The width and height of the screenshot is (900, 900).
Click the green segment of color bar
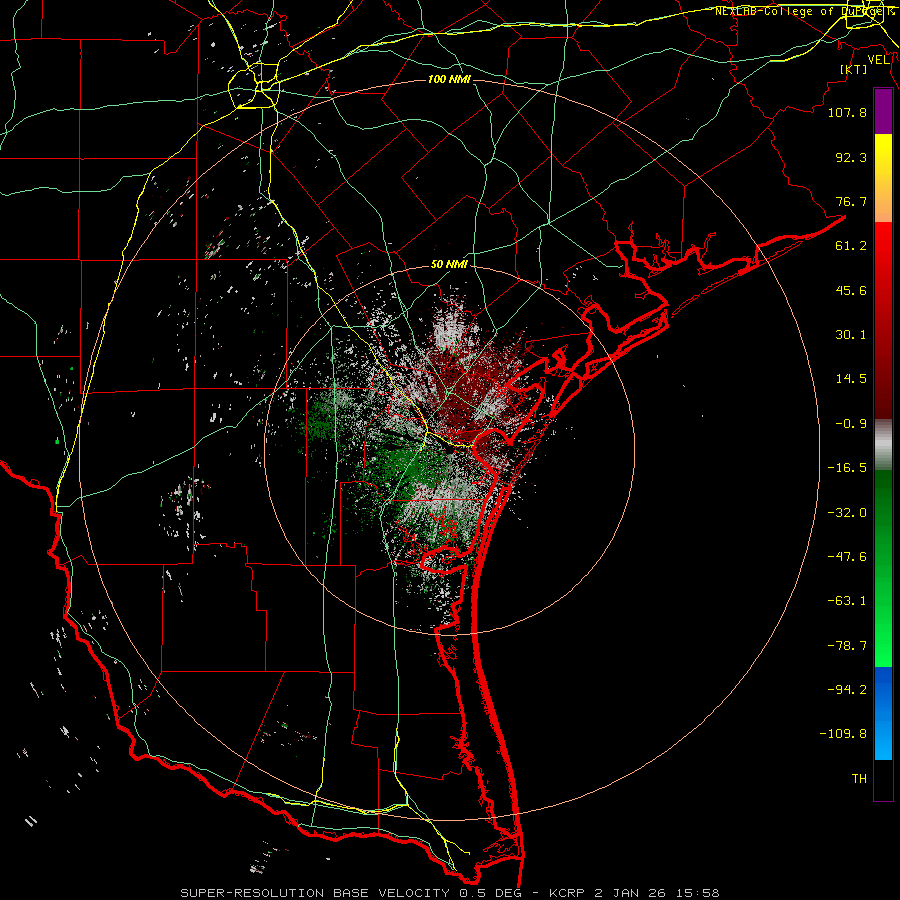coord(883,568)
